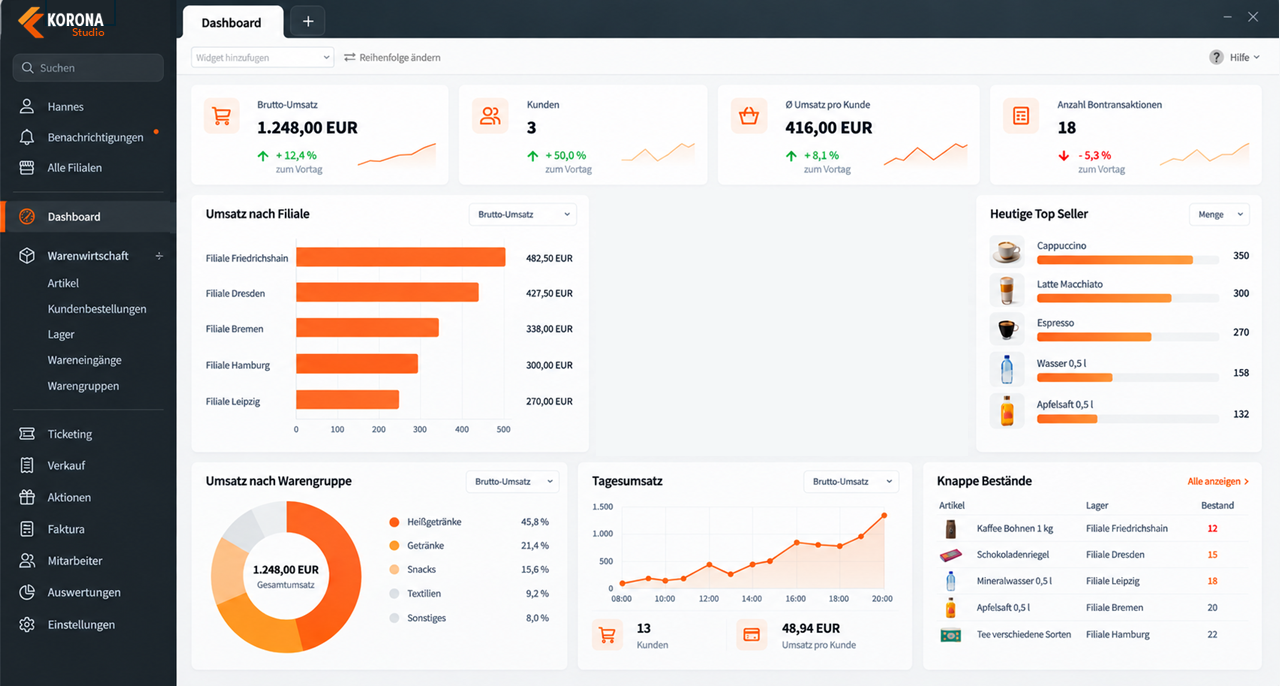
Task: Open Benachrichtigungen bell icon
Action: click(27, 137)
